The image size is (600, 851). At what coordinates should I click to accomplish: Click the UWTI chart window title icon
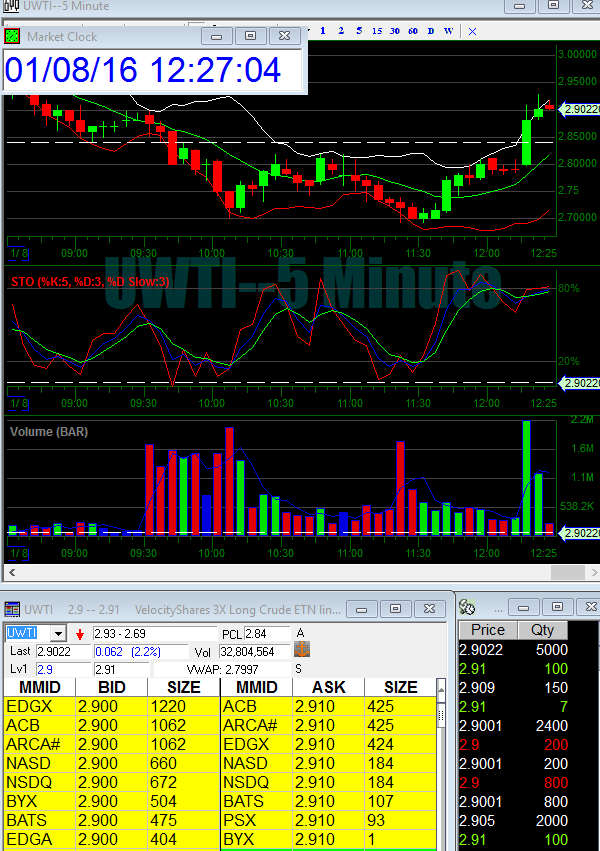click(11, 6)
